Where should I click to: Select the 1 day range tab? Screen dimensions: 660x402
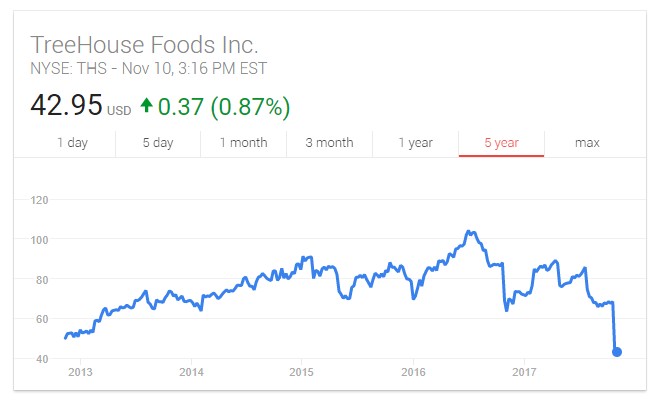72,143
